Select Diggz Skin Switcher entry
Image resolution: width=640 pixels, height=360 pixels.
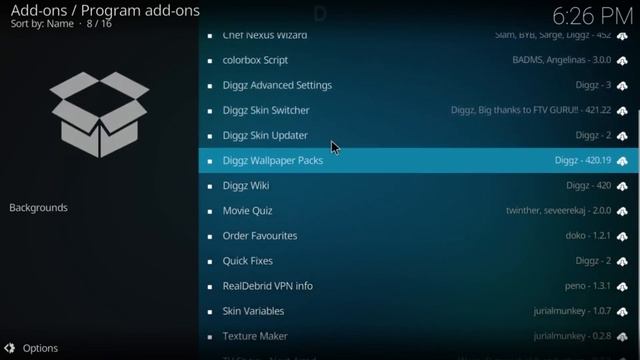[418, 111]
